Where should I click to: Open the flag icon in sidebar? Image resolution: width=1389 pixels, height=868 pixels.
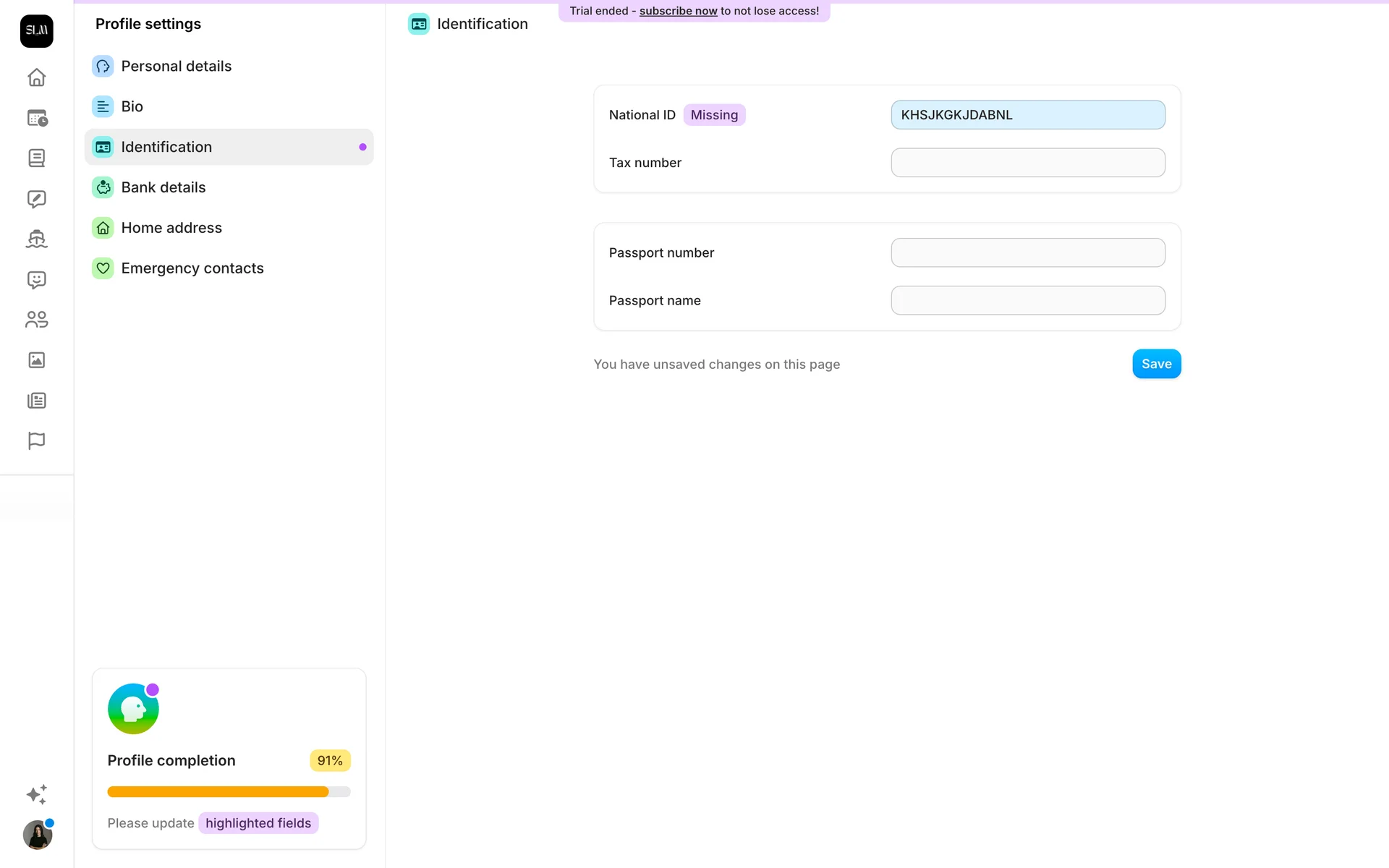click(x=36, y=441)
